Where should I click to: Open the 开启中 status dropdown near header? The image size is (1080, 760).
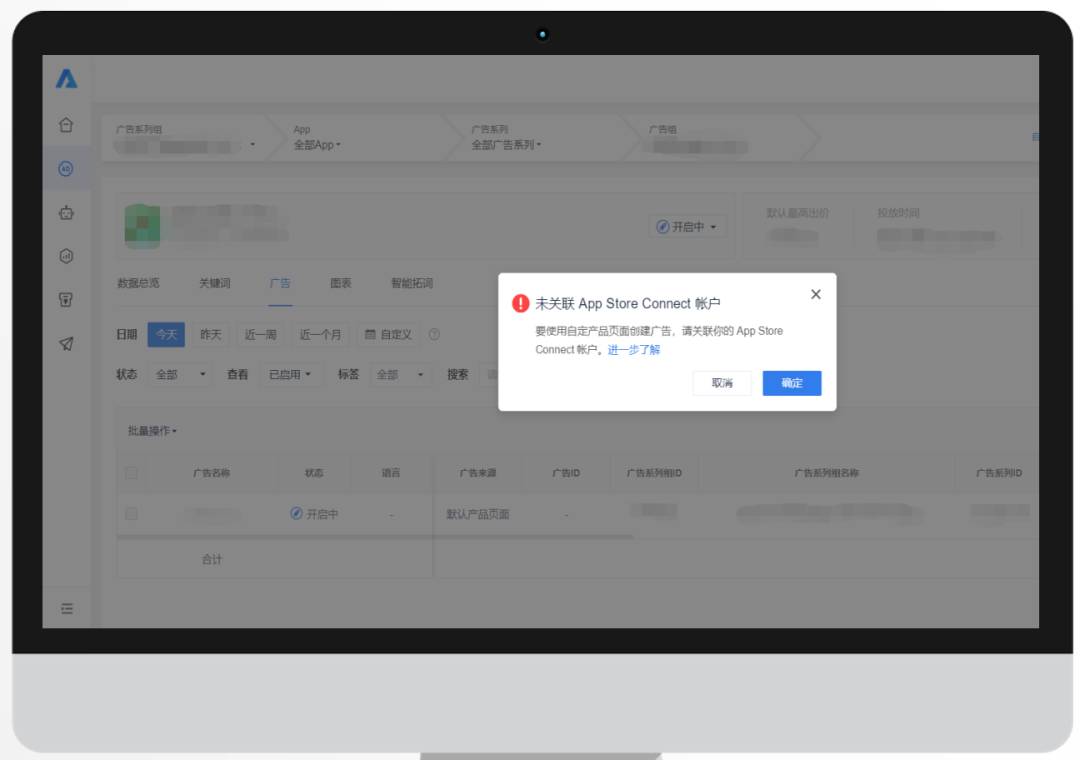[687, 227]
